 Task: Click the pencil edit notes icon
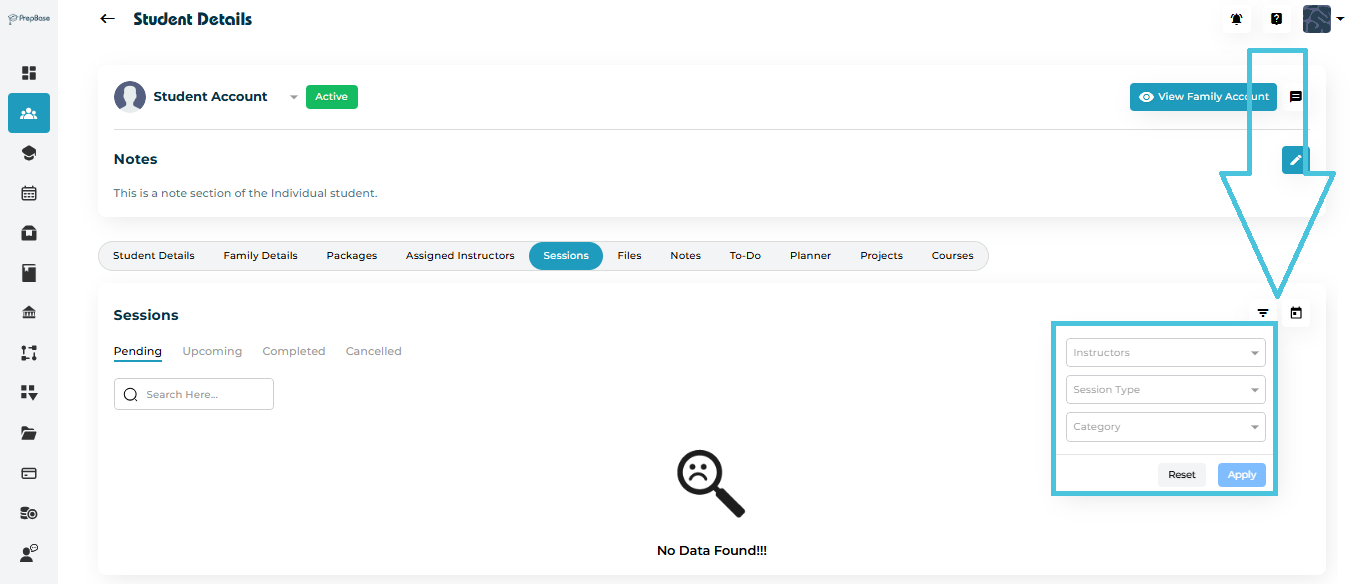(1295, 160)
